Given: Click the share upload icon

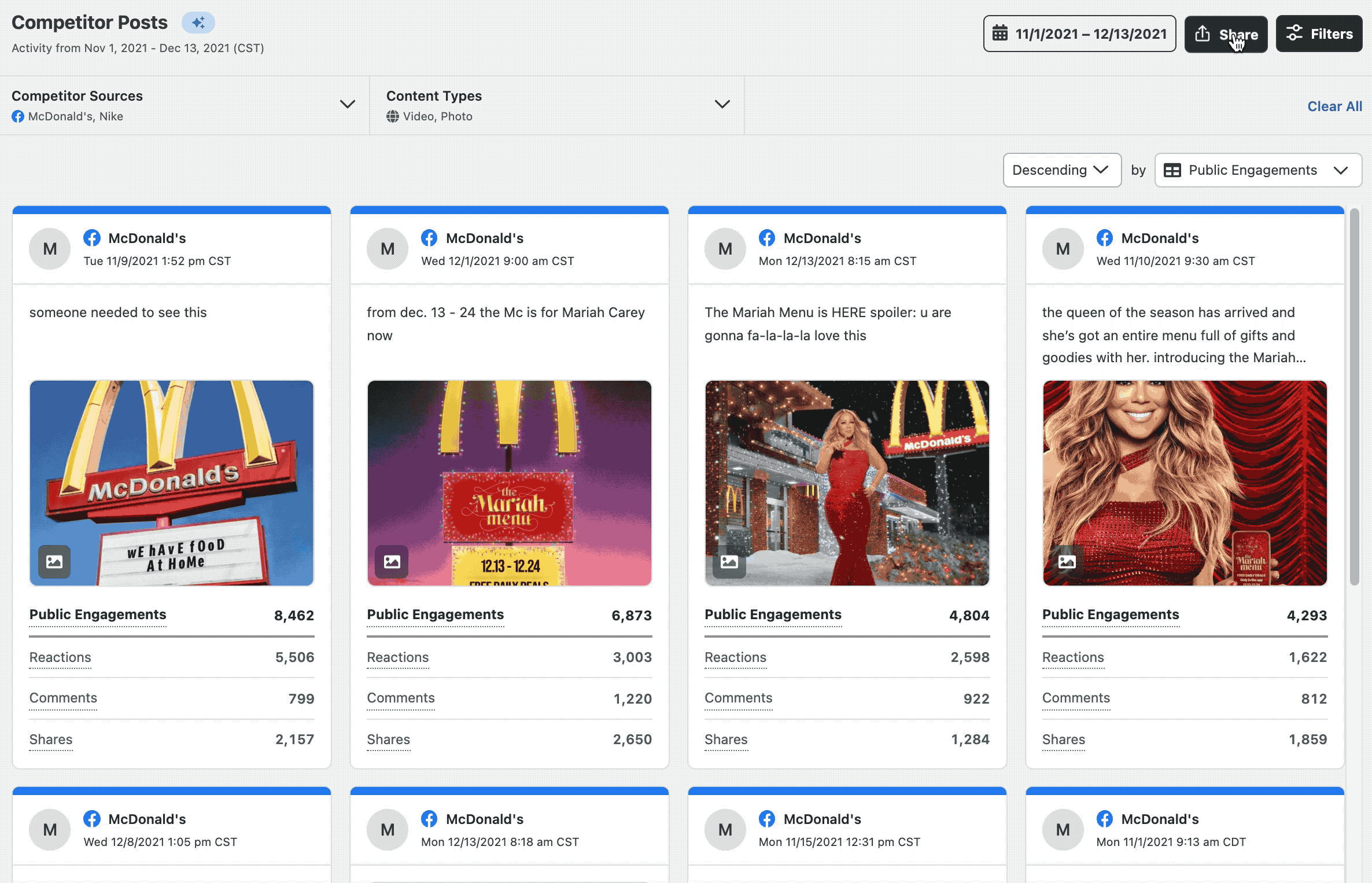Looking at the screenshot, I should pyautogui.click(x=1203, y=34).
